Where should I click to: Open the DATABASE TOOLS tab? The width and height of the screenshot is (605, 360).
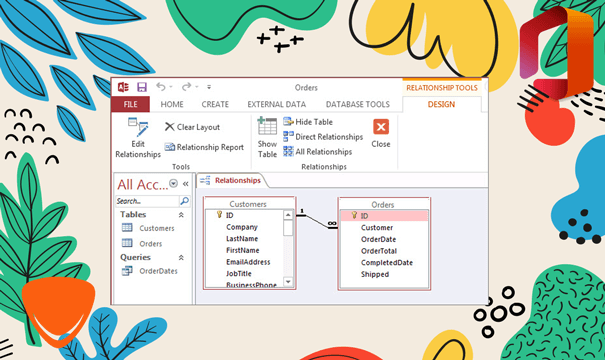click(358, 104)
